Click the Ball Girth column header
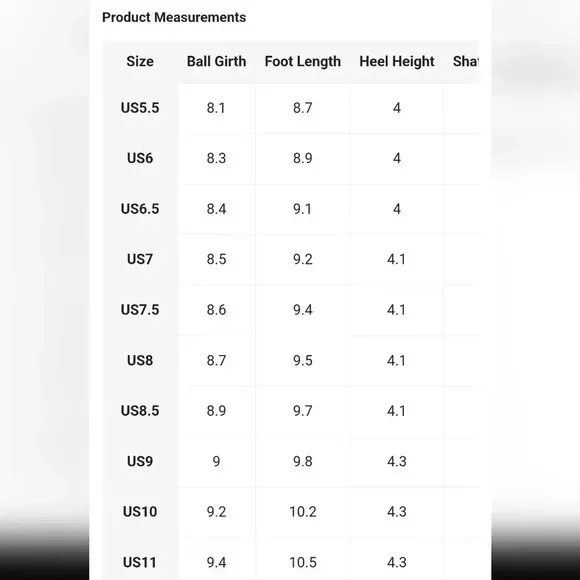Viewport: 580px width, 580px height. pos(216,61)
